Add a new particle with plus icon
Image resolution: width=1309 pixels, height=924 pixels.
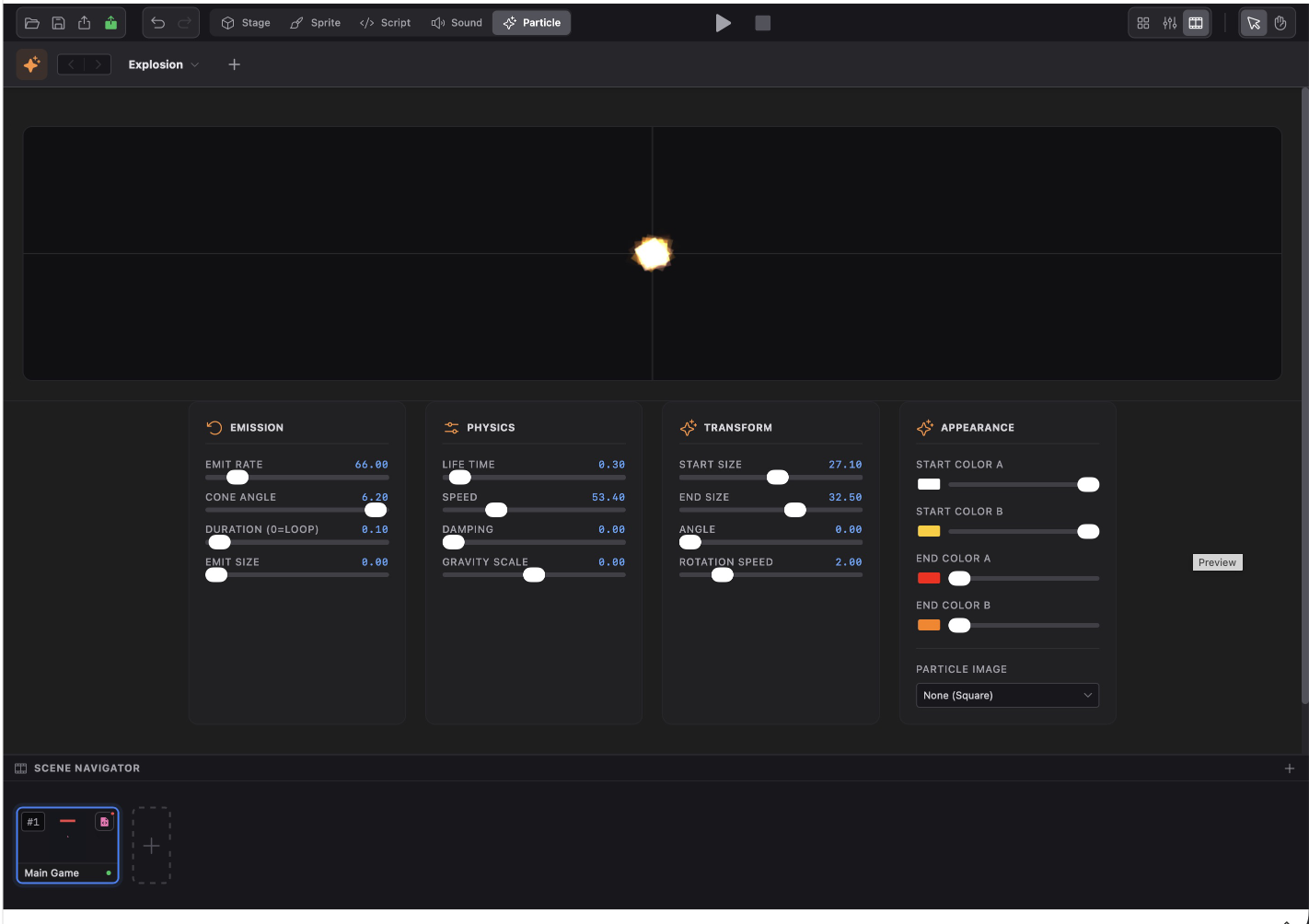pos(234,64)
